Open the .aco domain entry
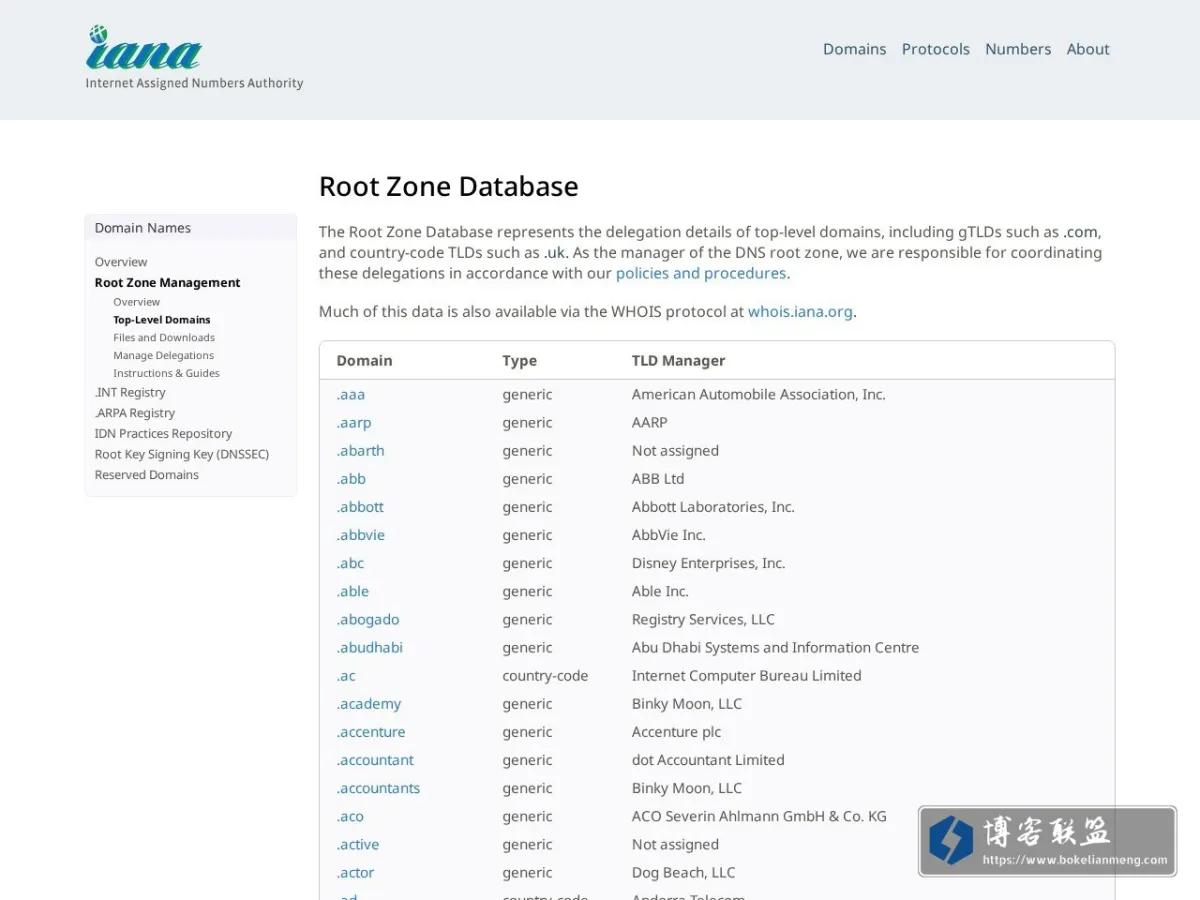The image size is (1200, 900). click(x=350, y=816)
